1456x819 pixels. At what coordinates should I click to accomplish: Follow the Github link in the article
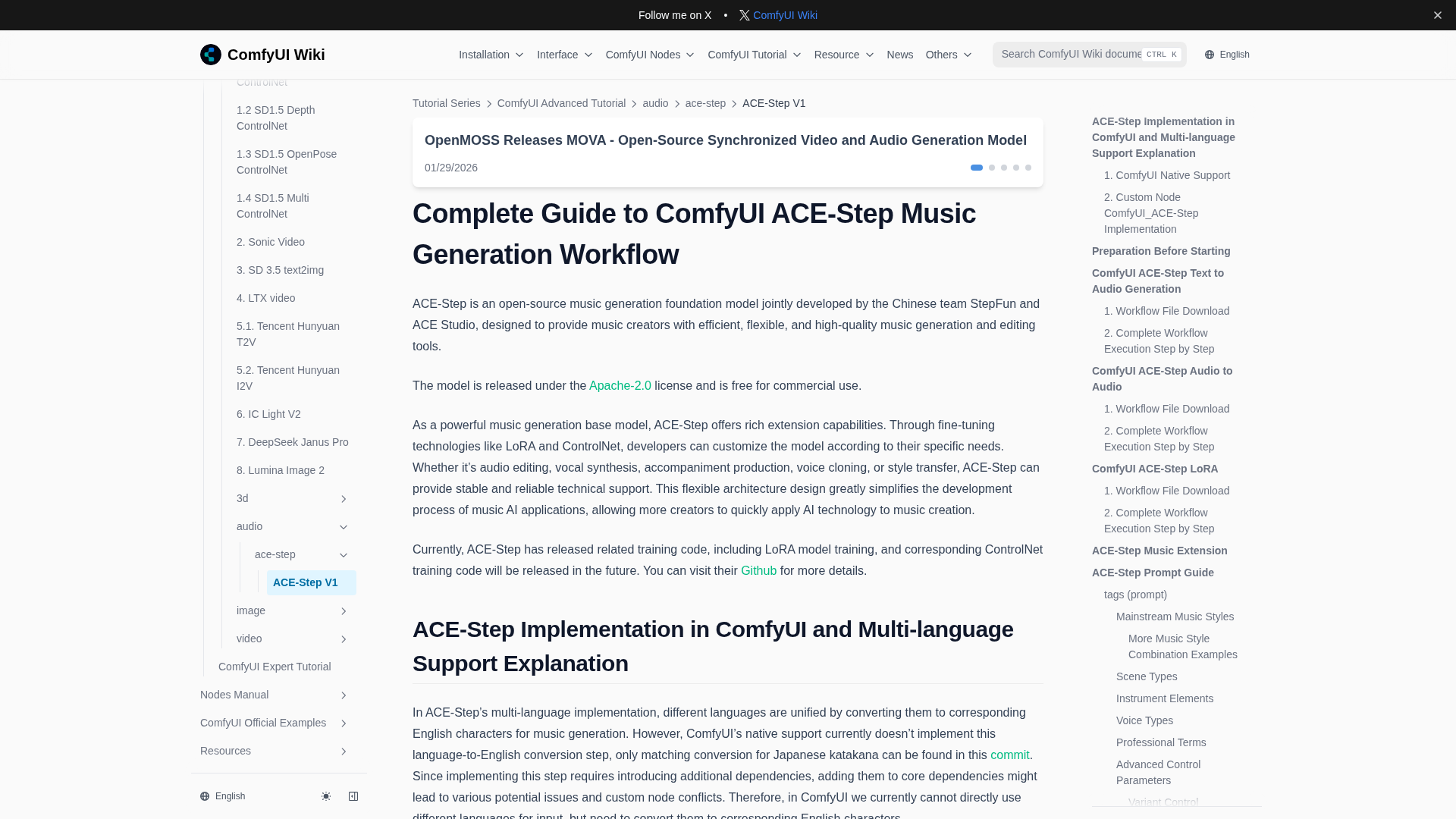click(x=758, y=571)
